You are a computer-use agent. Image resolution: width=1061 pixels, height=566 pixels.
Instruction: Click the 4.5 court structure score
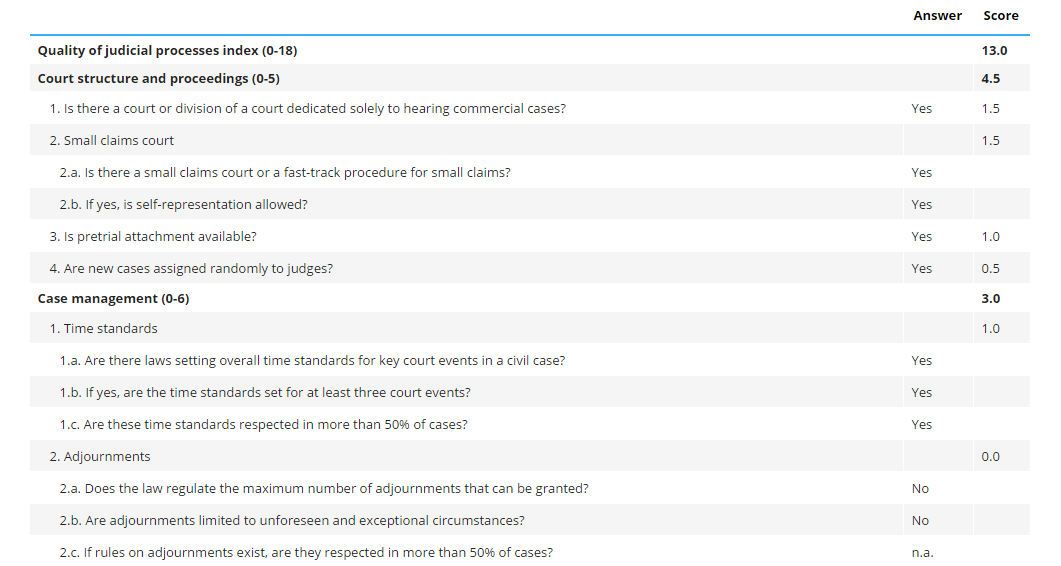[991, 78]
